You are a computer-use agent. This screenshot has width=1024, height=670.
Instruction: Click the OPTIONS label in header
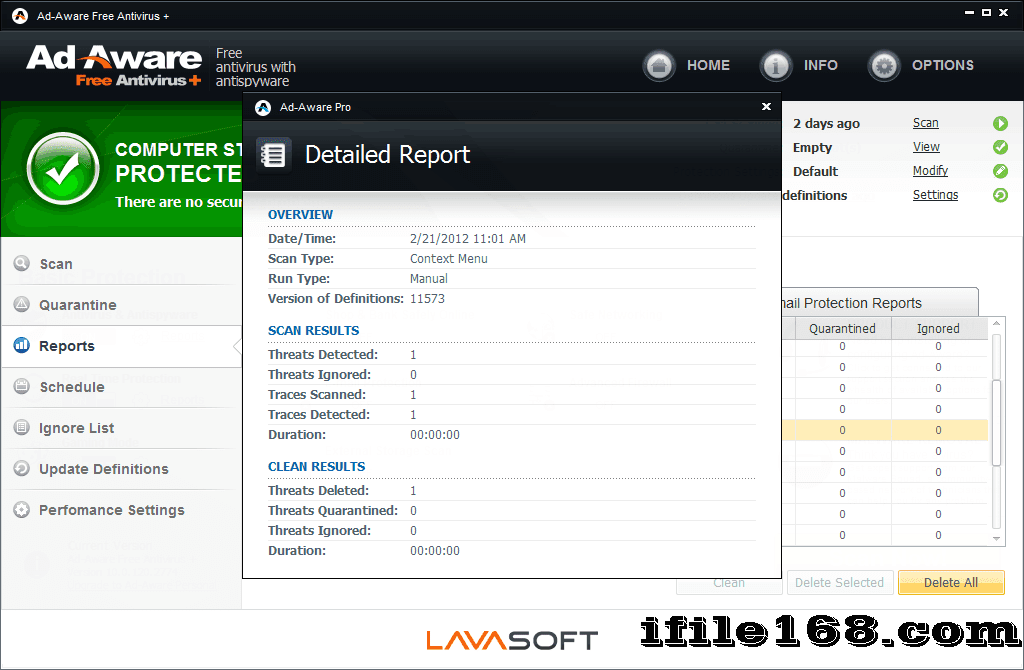click(x=942, y=65)
